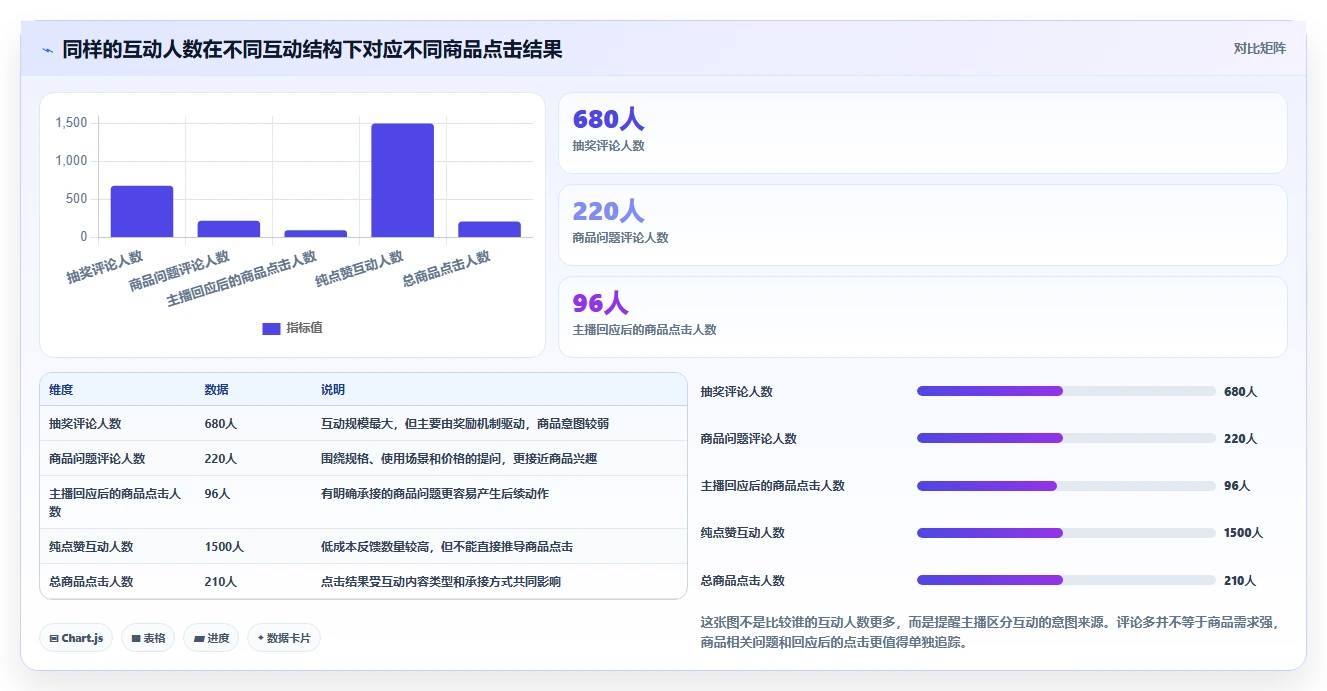Screen dimensions: 1327x691
Task: Click the icon inside the 进度 chip
Action: [x=199, y=638]
